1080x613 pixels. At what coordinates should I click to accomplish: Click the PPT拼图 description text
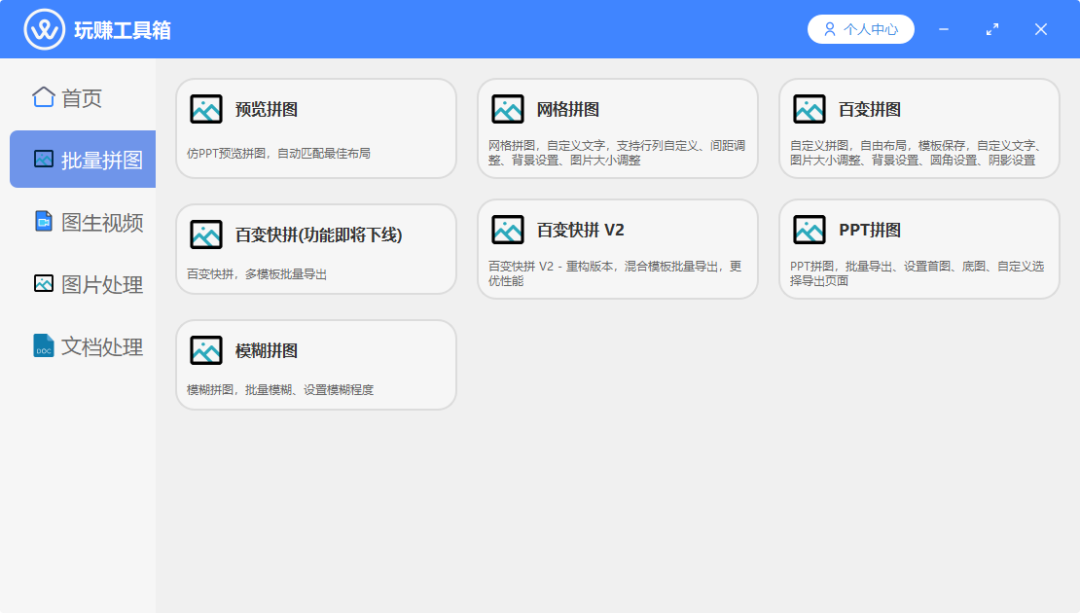pos(916,274)
